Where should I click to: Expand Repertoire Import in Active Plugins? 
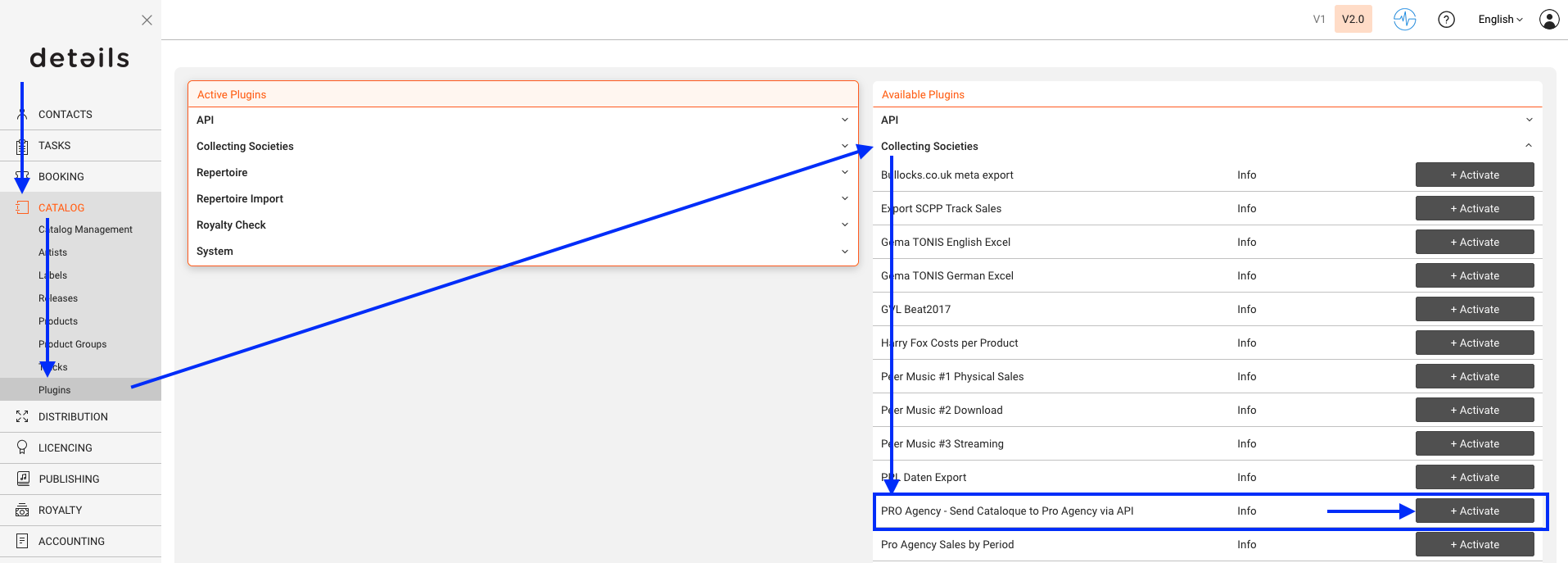[x=522, y=198]
